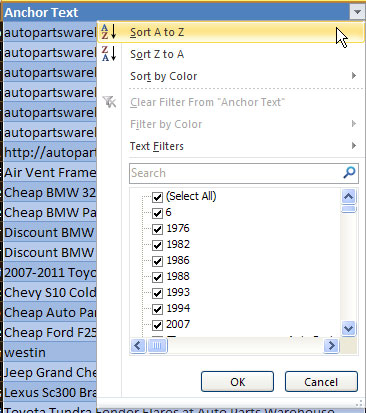This screenshot has height=413, width=366.
Task: Click the horizontal scroll left arrow
Action: coord(138,345)
